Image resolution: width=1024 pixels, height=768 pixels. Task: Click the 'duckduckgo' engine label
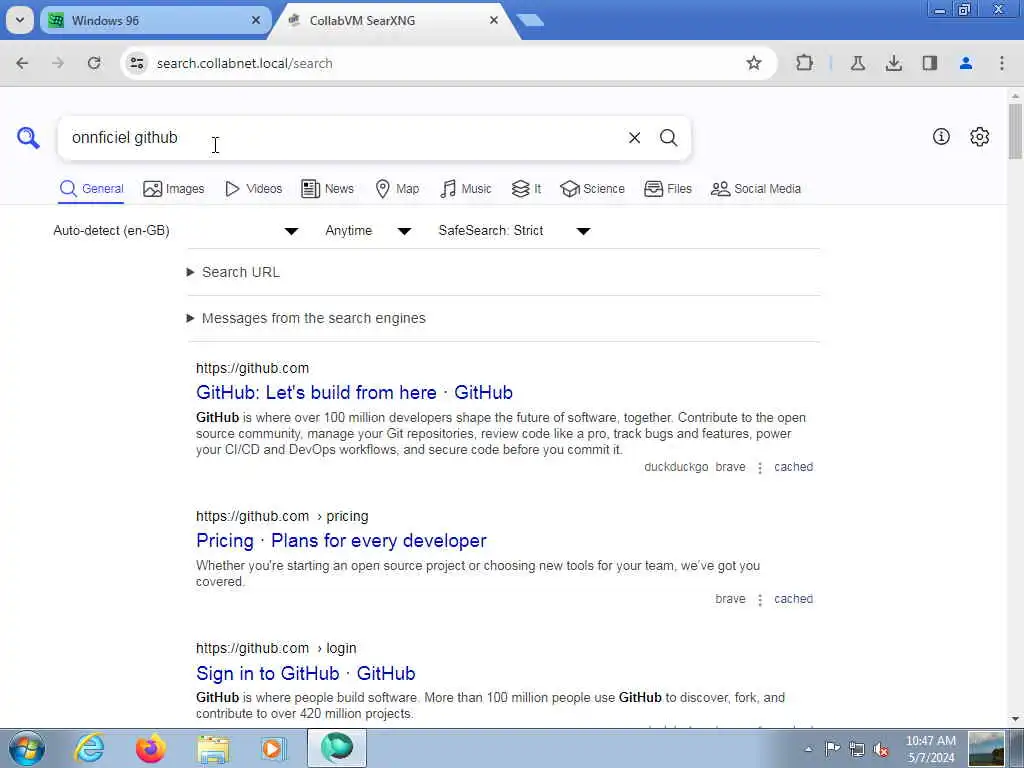(x=676, y=467)
